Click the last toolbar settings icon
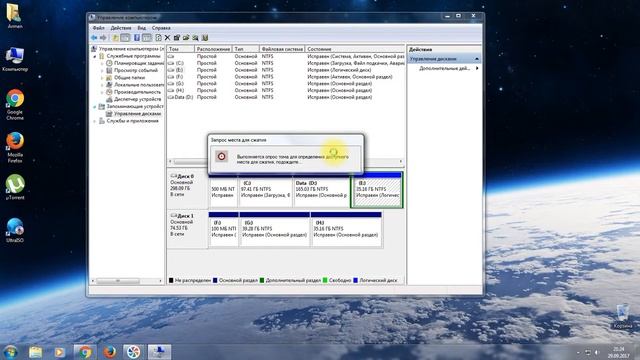Viewport: 640px width, 360px height. (x=205, y=38)
